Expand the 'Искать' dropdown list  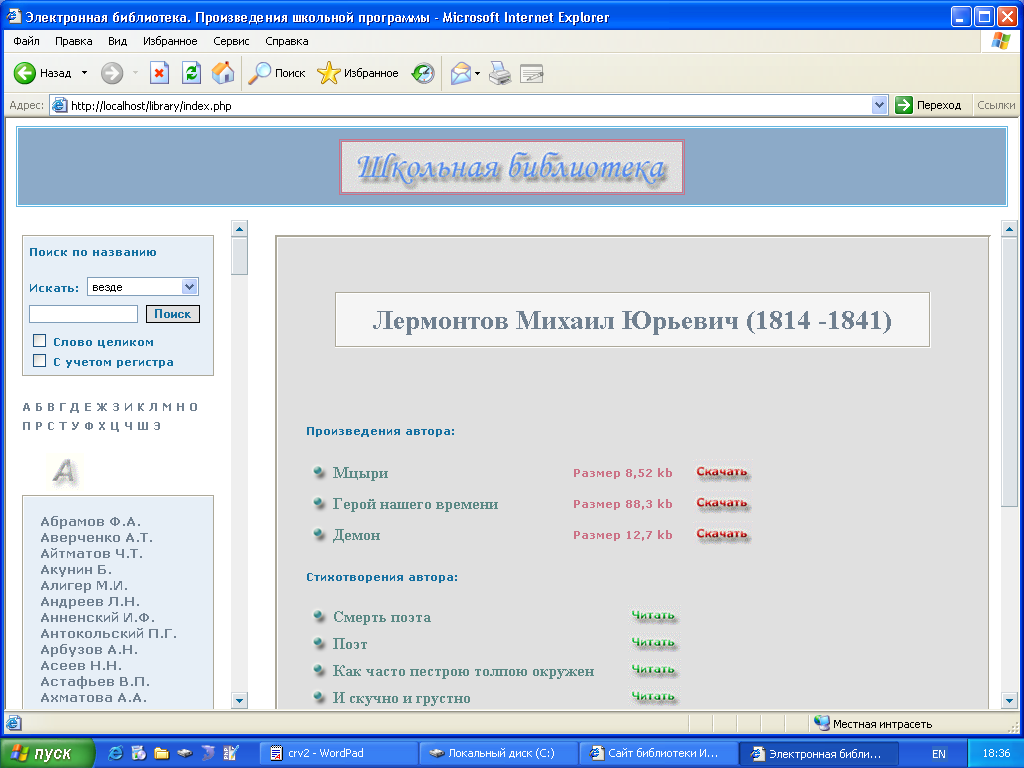190,287
